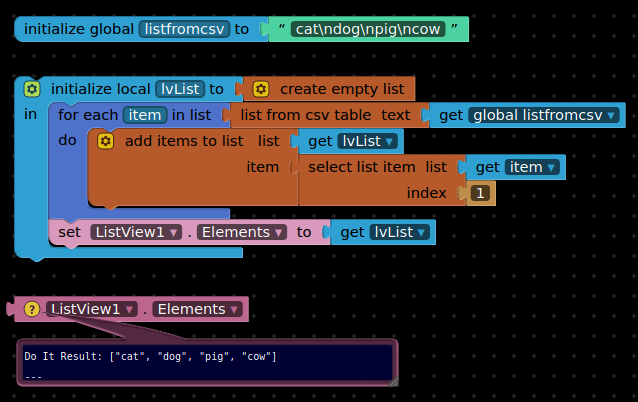Click "set" label on pink block
Viewport: 638px width, 402px height.
click(x=69, y=232)
